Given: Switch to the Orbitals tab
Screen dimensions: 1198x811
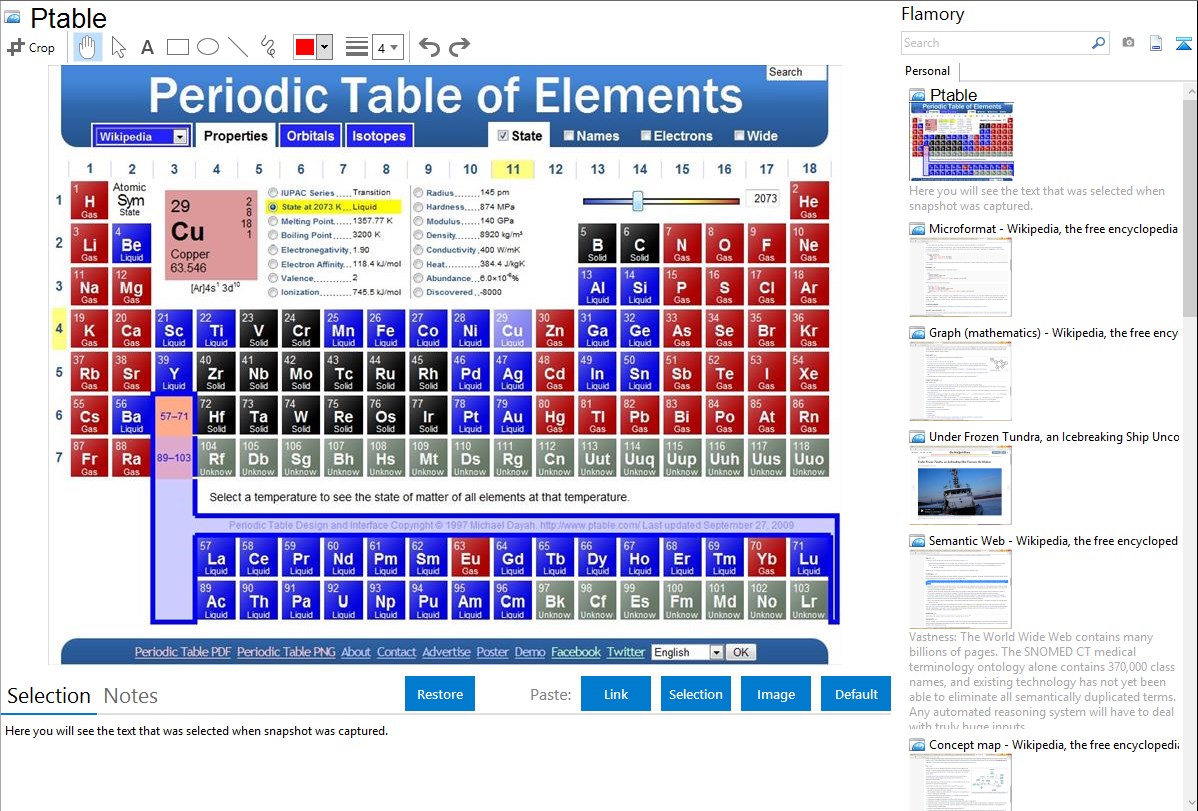Looking at the screenshot, I should pyautogui.click(x=310, y=135).
